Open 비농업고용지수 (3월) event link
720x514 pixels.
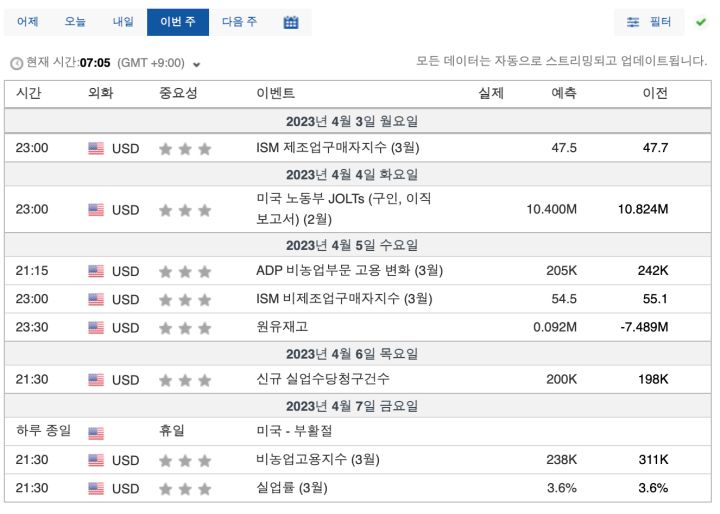(x=318, y=459)
